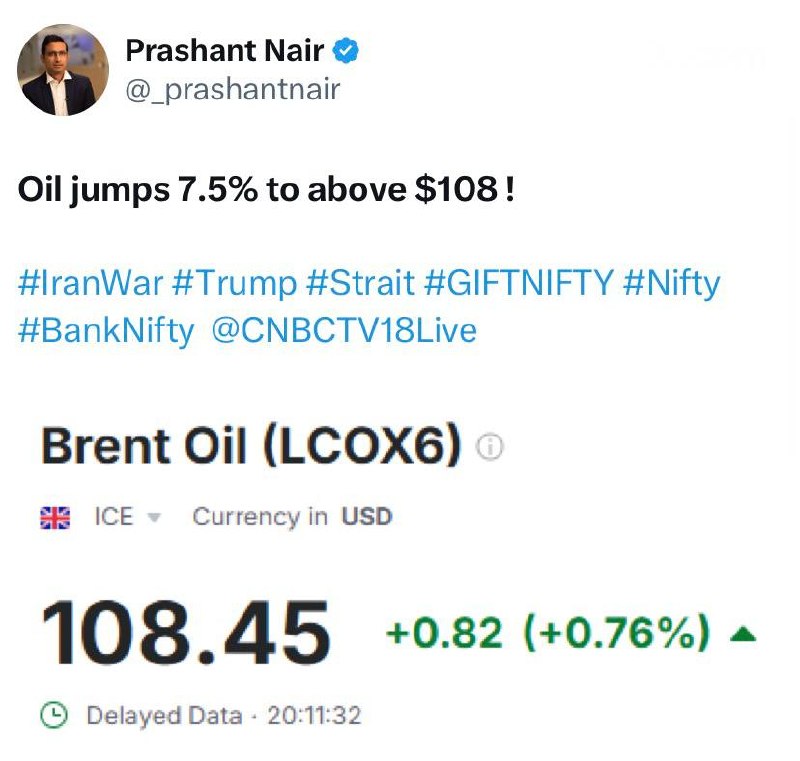Visit the @CNBCTV18Live mention

(x=344, y=330)
